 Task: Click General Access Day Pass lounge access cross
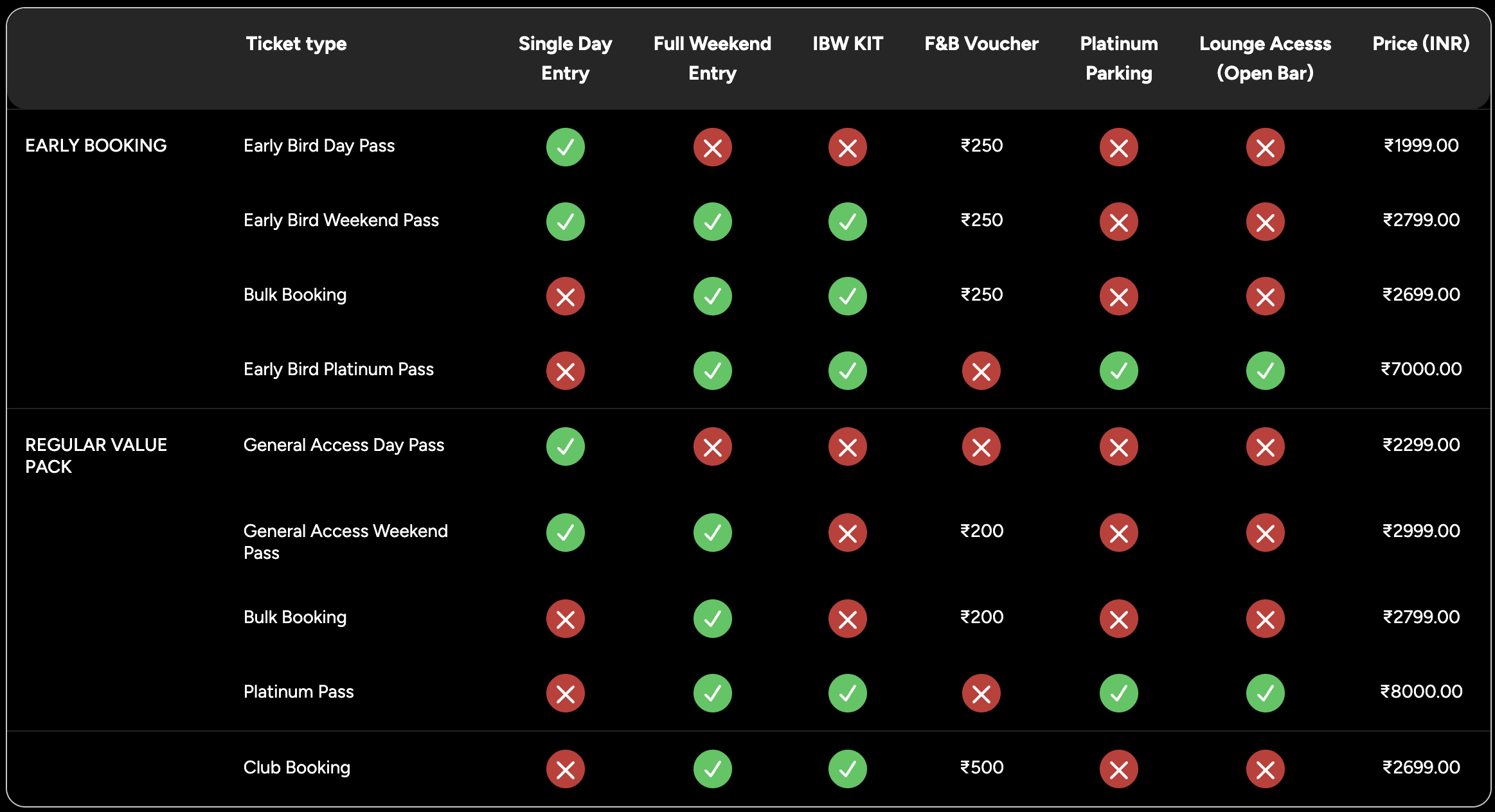click(1265, 446)
